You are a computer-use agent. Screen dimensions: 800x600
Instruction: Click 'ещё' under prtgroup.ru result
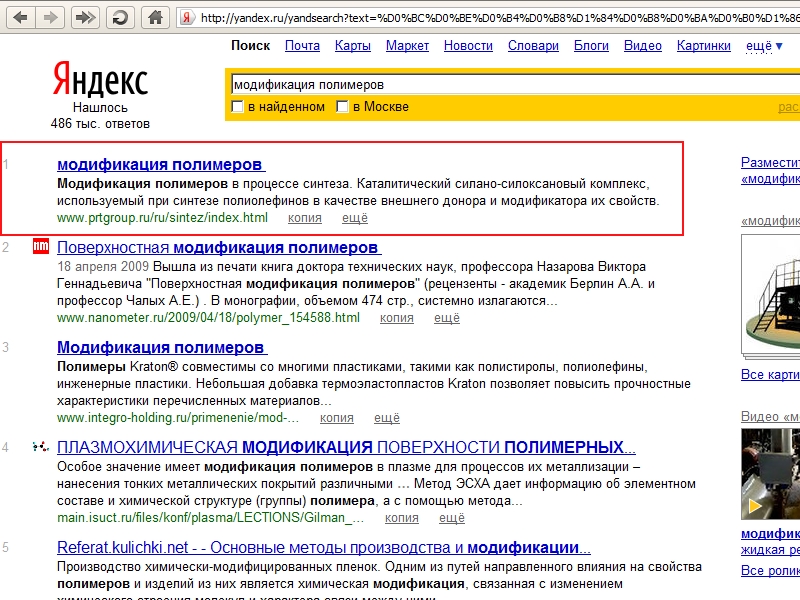click(x=355, y=218)
